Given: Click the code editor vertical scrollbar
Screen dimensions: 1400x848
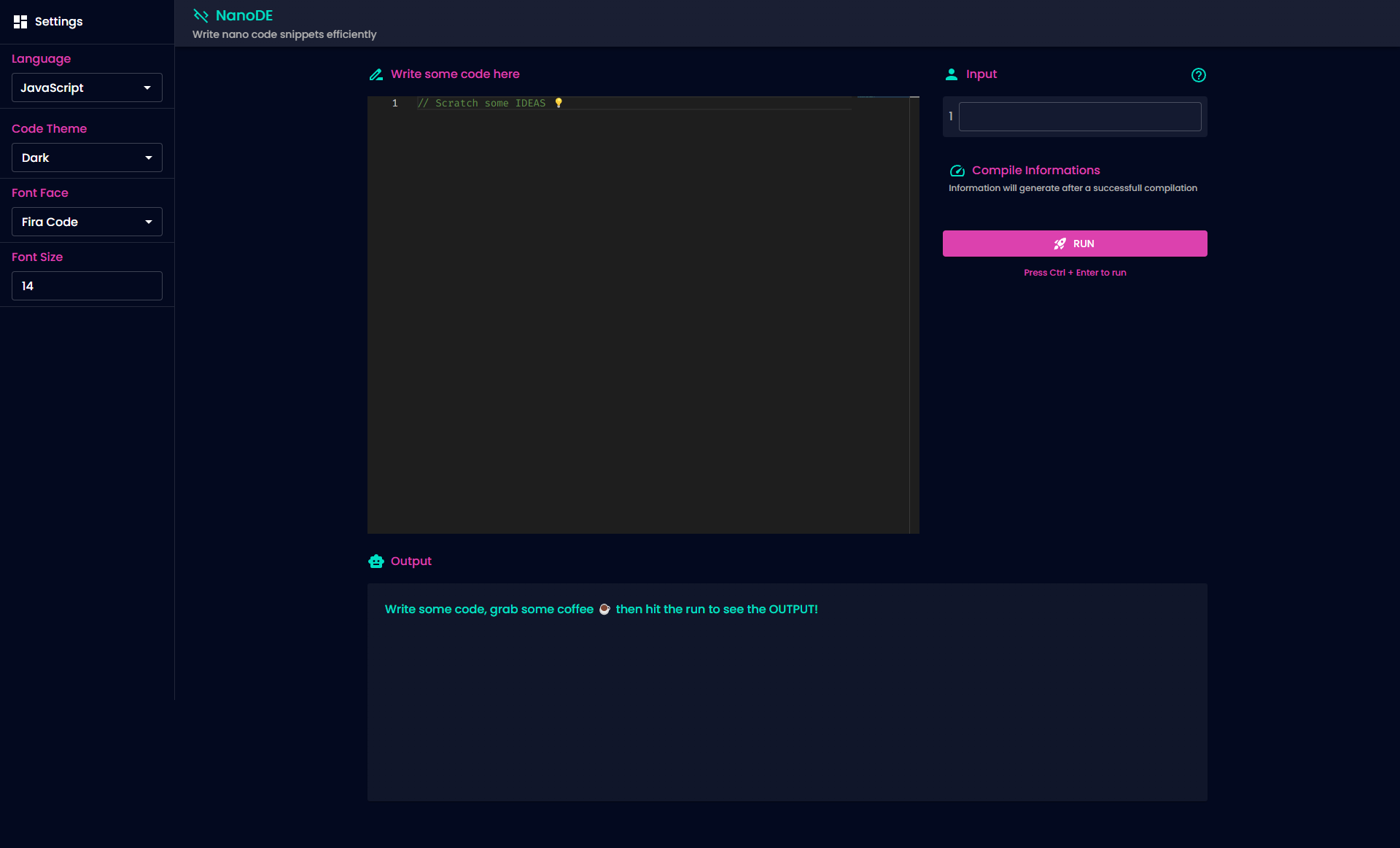Looking at the screenshot, I should tap(914, 314).
